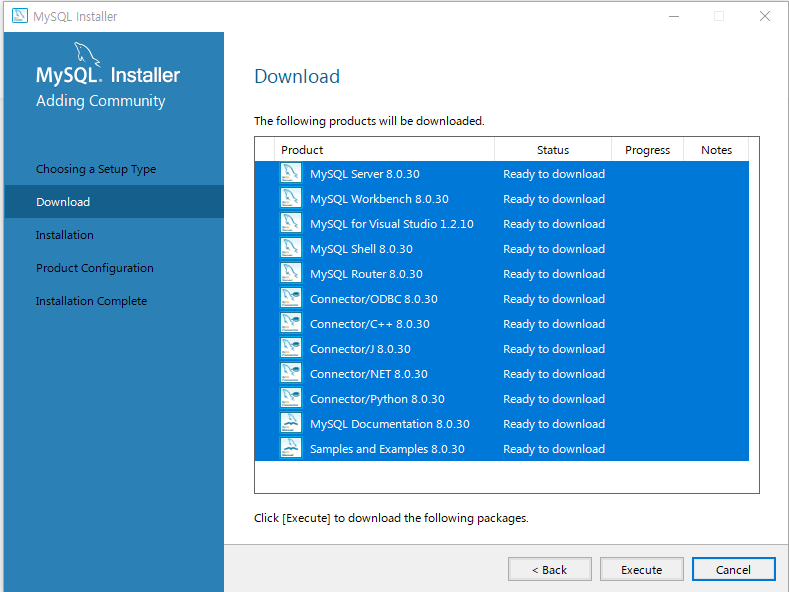Select the MySQL Shell 8.0.30 row text
The width and height of the screenshot is (789, 592).
tap(361, 249)
